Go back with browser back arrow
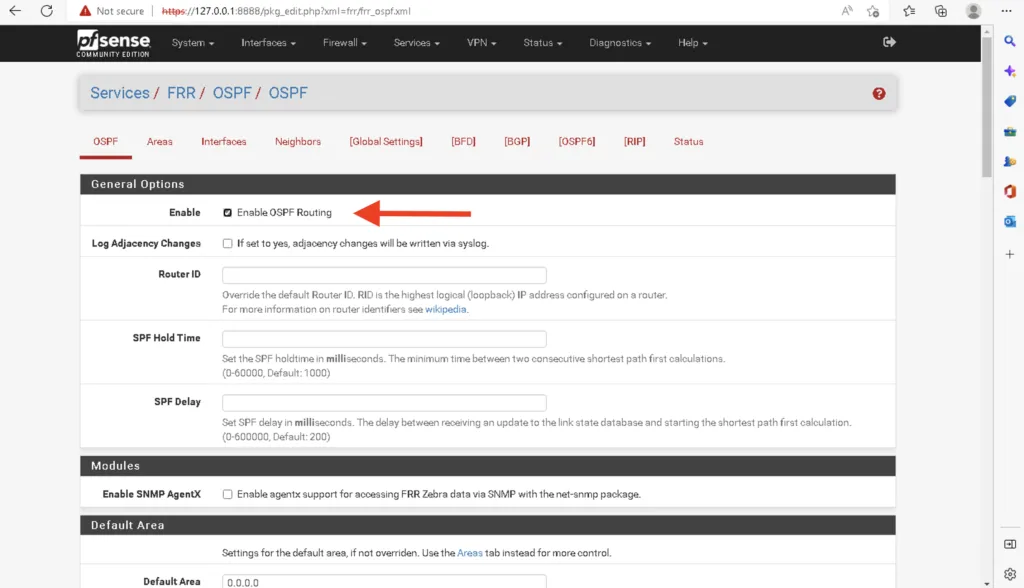1024x588 pixels. point(15,11)
